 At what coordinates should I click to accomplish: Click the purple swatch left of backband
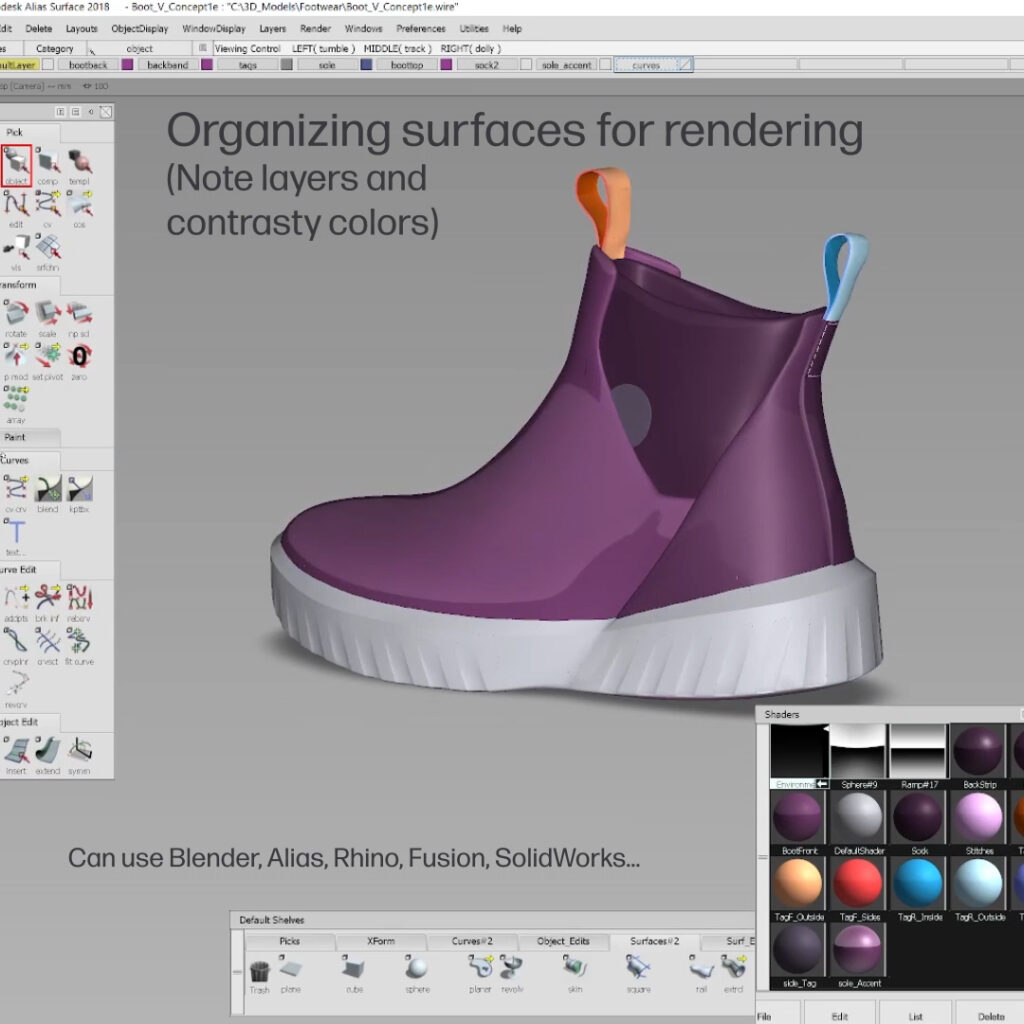pos(127,65)
